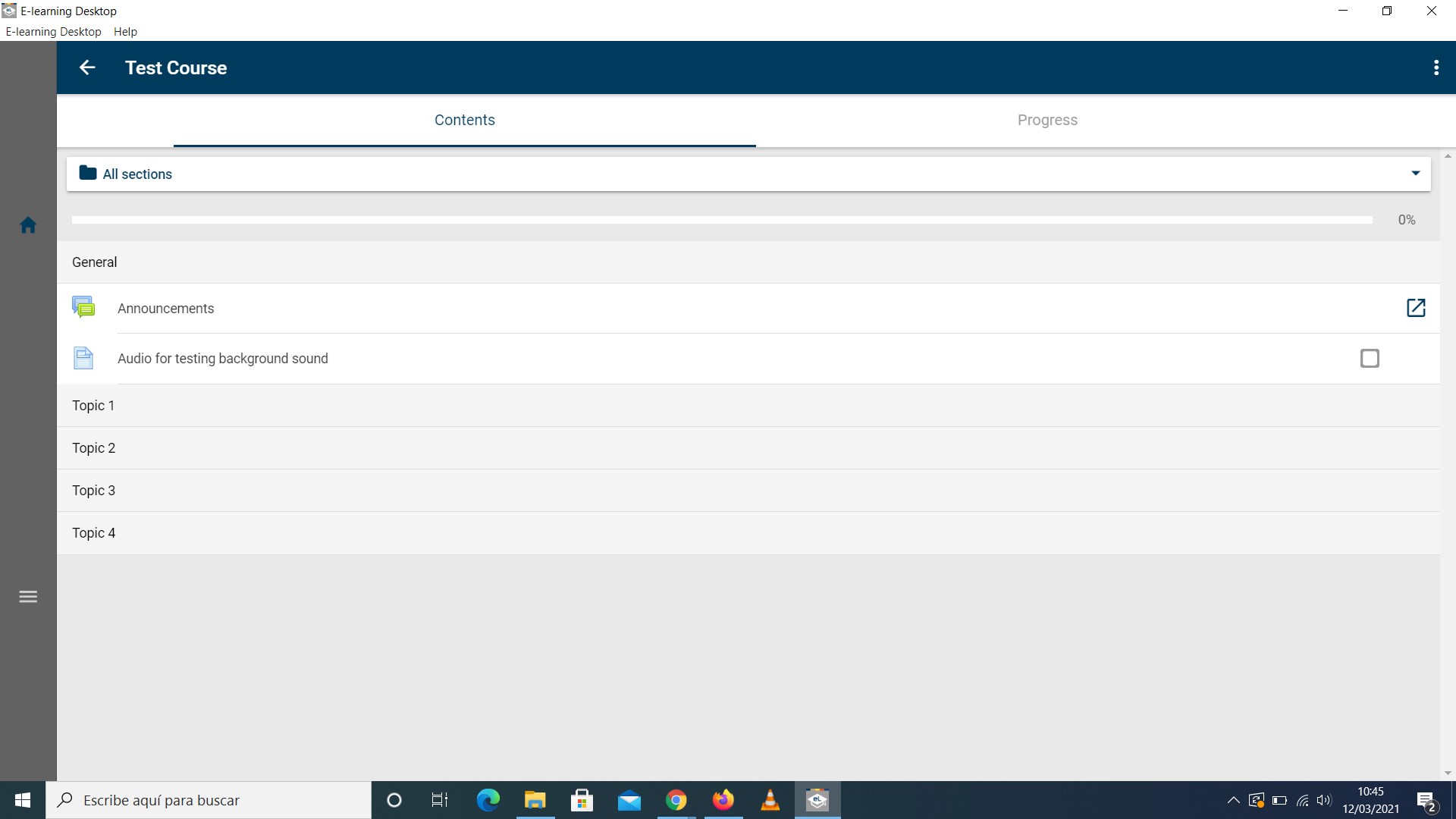Select the Contents tab

[x=464, y=120]
